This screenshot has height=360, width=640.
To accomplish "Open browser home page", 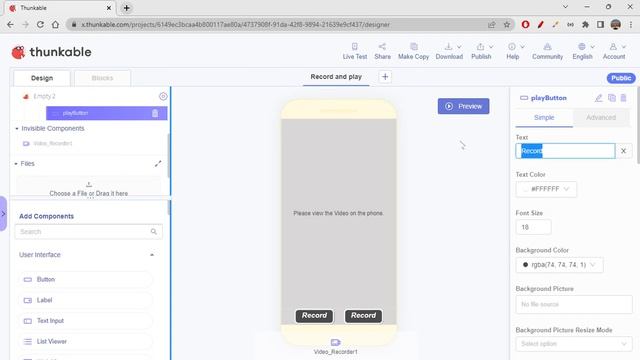I will [56, 24].
